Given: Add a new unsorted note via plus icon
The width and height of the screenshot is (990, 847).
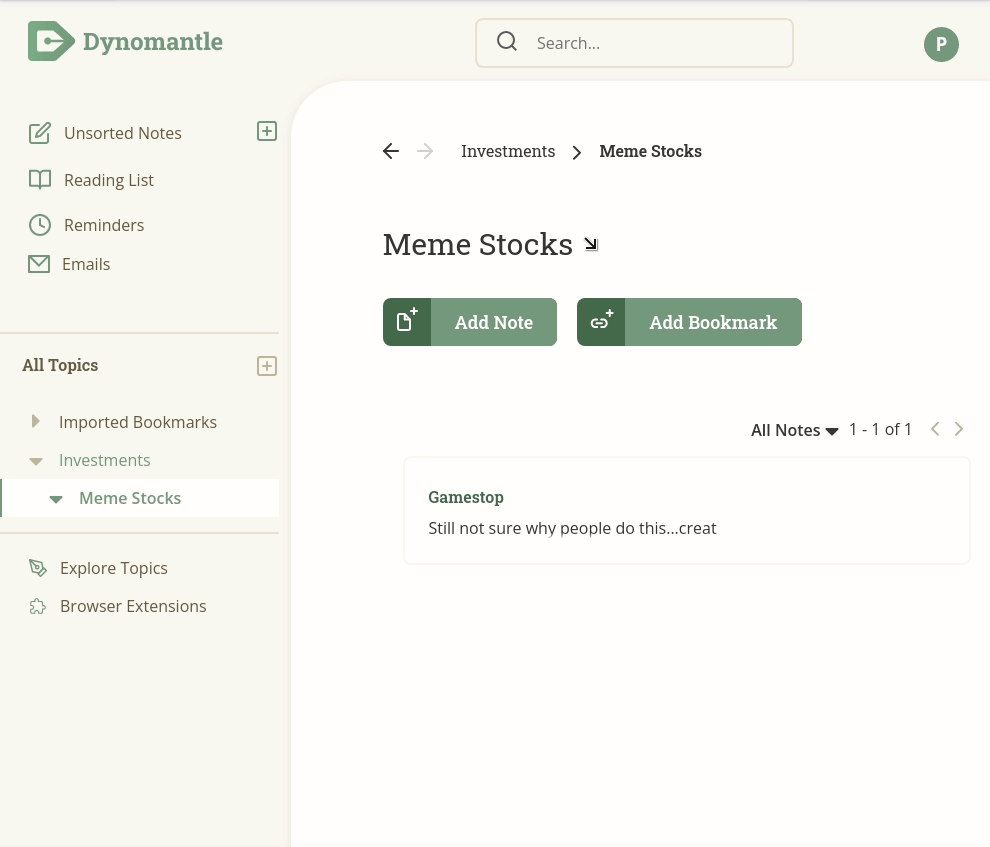Looking at the screenshot, I should point(267,131).
